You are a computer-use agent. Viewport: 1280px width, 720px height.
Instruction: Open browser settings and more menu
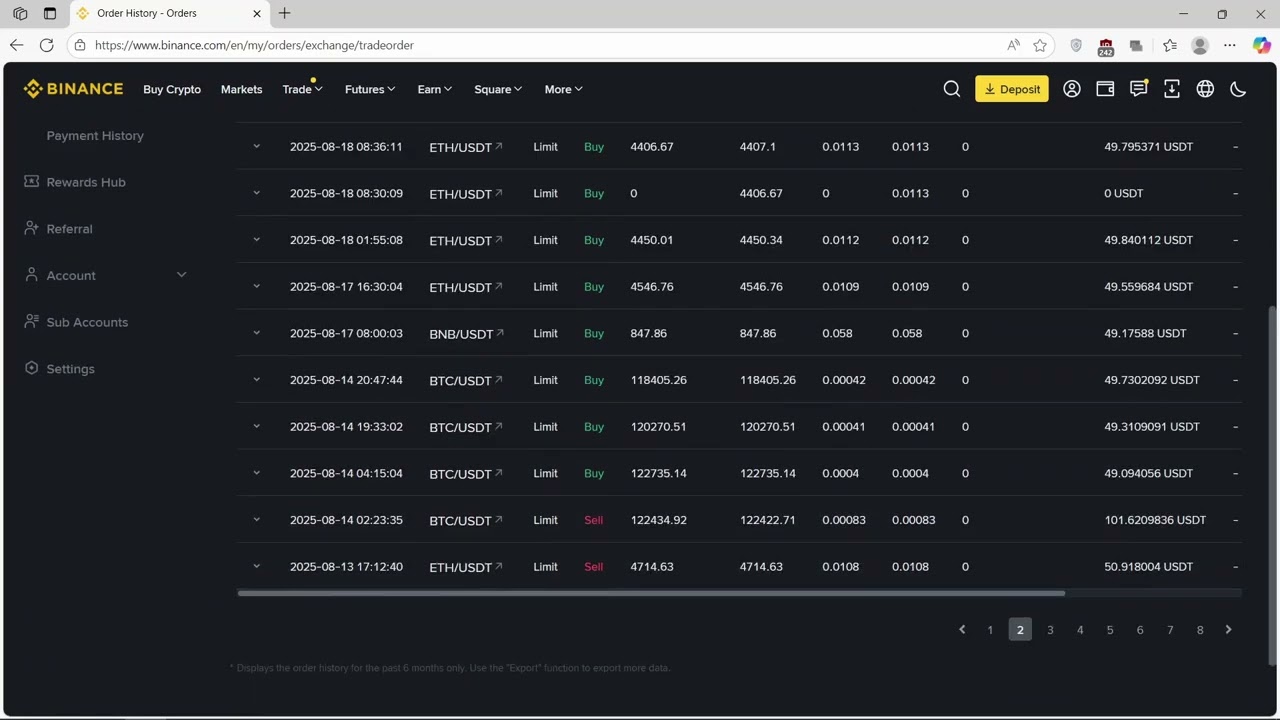1230,45
